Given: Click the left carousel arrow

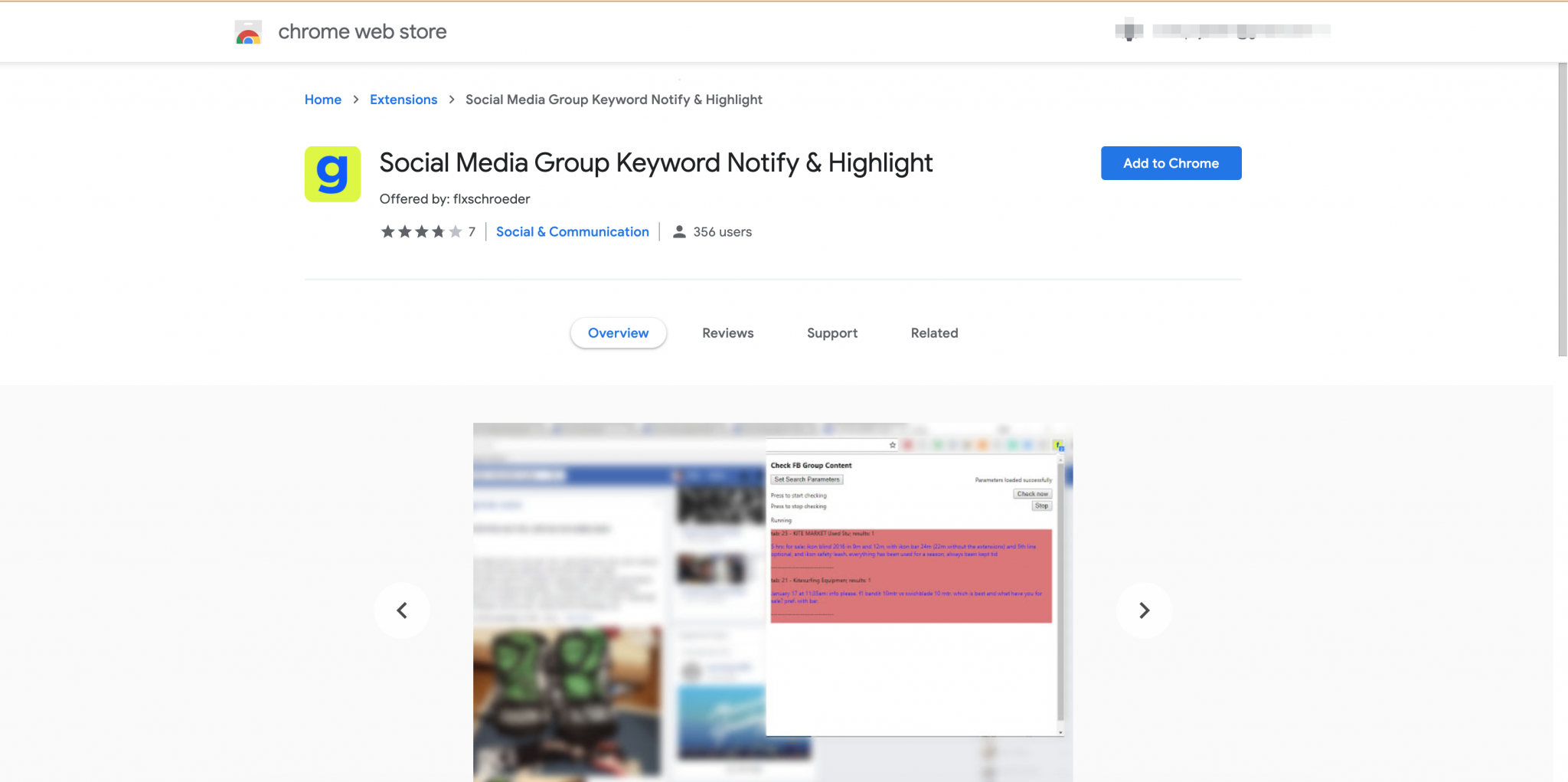Looking at the screenshot, I should pos(401,610).
